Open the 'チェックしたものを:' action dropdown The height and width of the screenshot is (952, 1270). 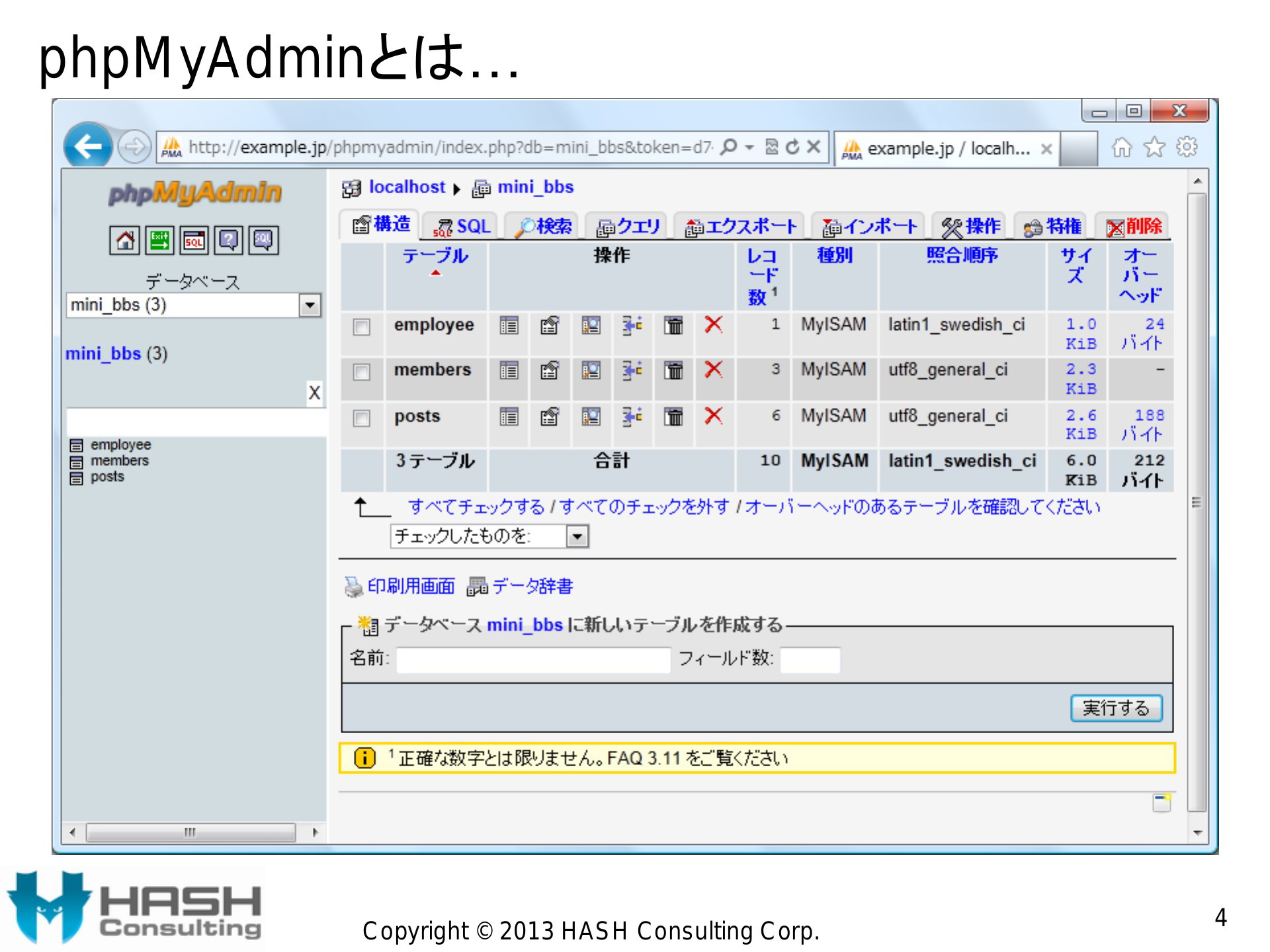tap(489, 535)
